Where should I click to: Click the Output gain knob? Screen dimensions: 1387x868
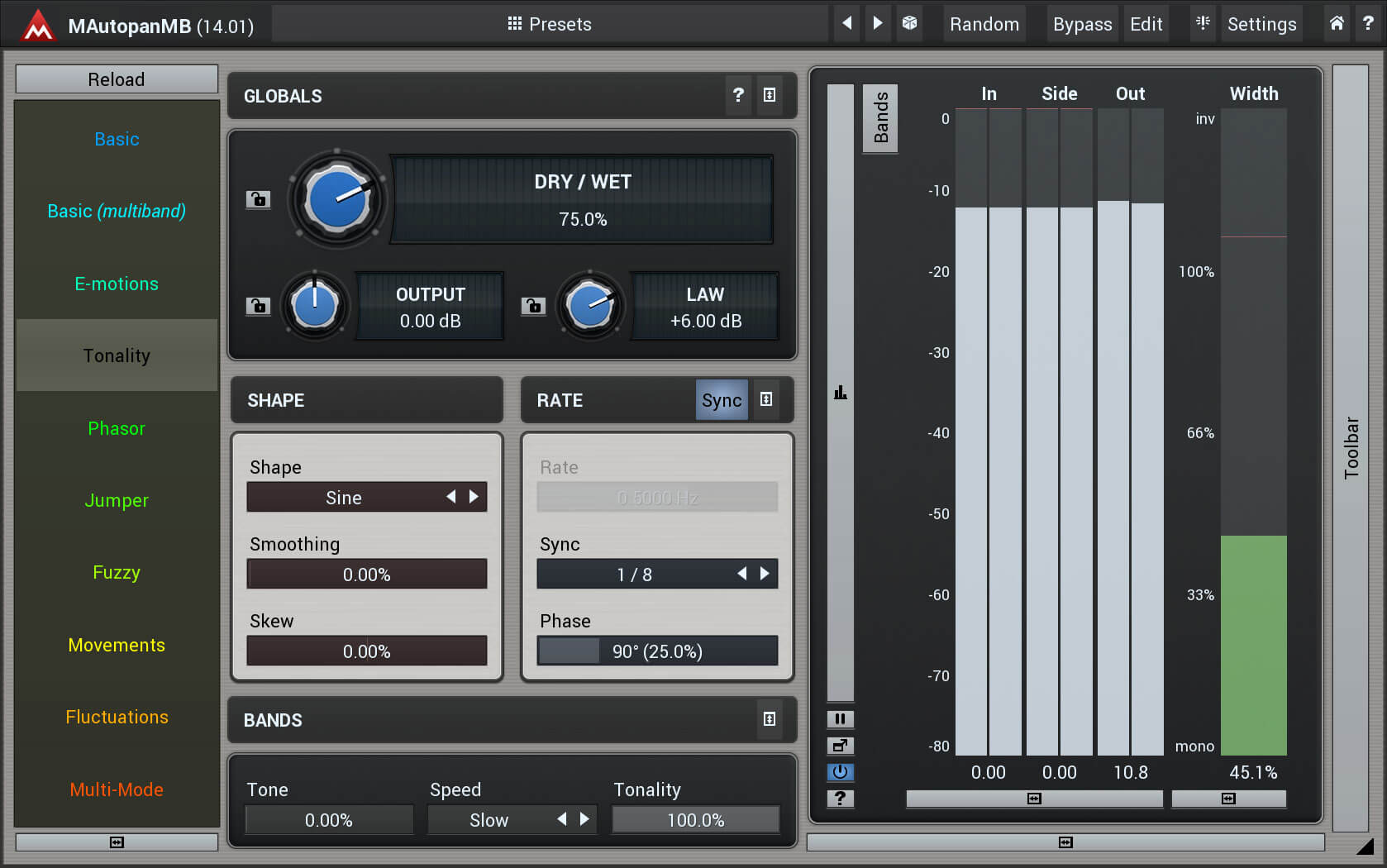coord(315,306)
